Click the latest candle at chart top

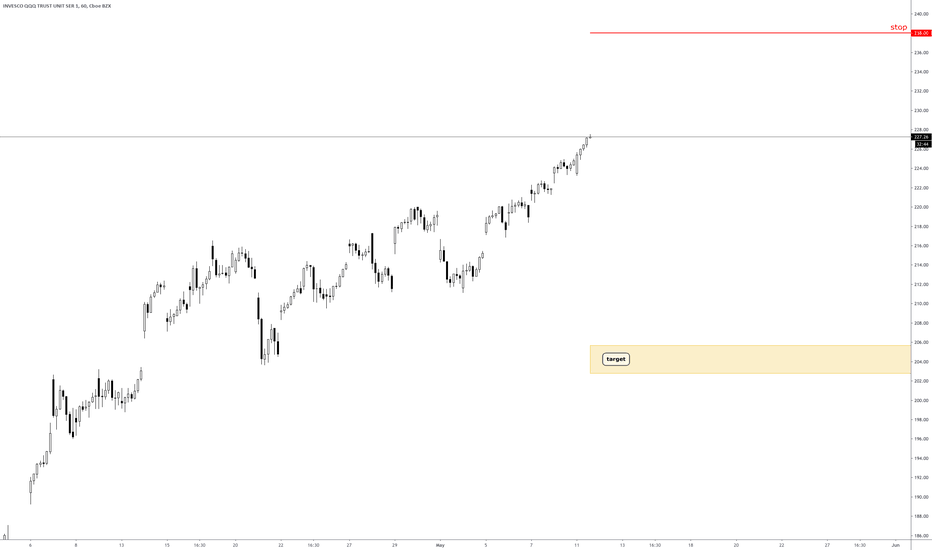point(590,136)
